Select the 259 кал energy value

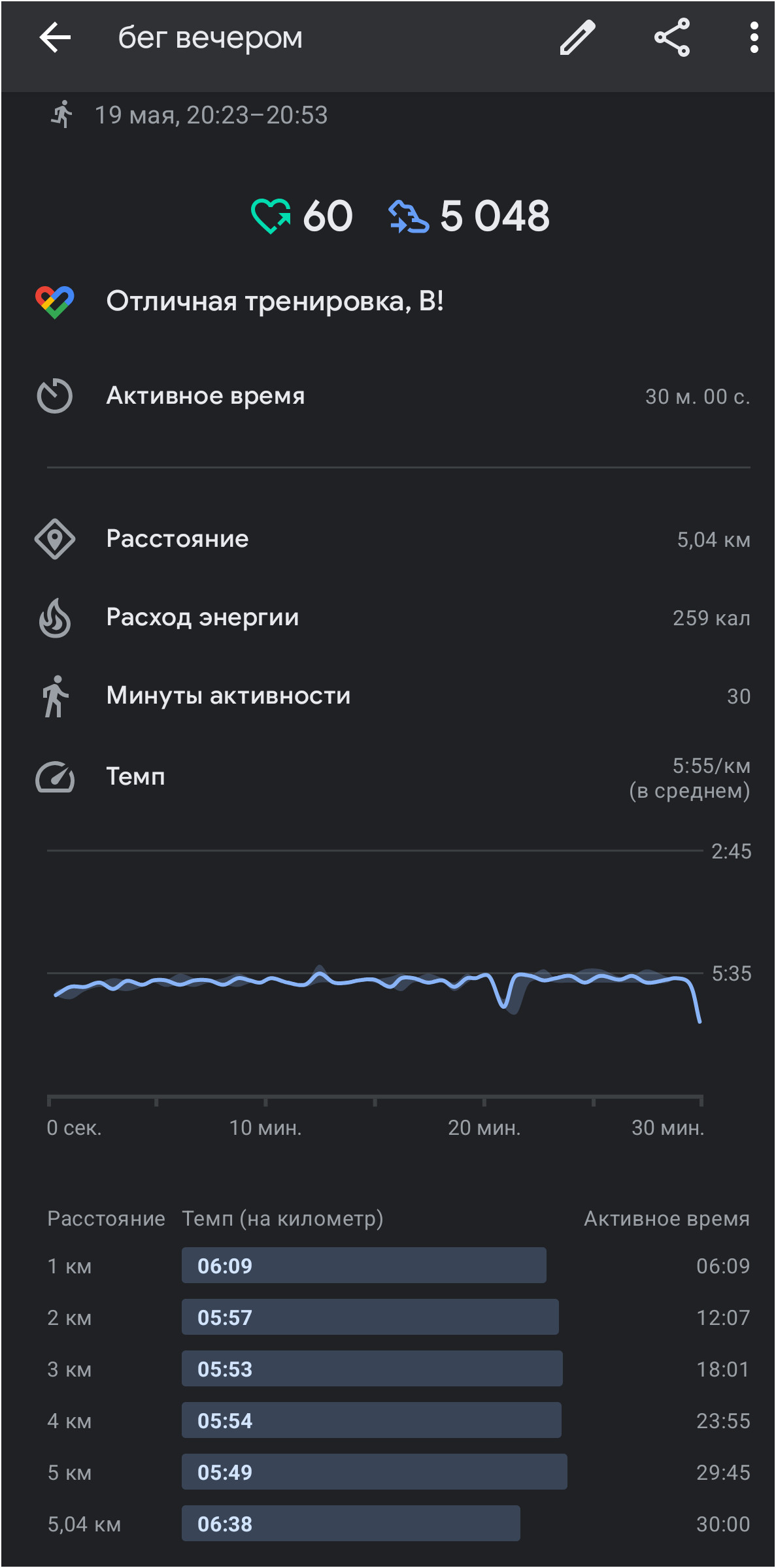(711, 618)
